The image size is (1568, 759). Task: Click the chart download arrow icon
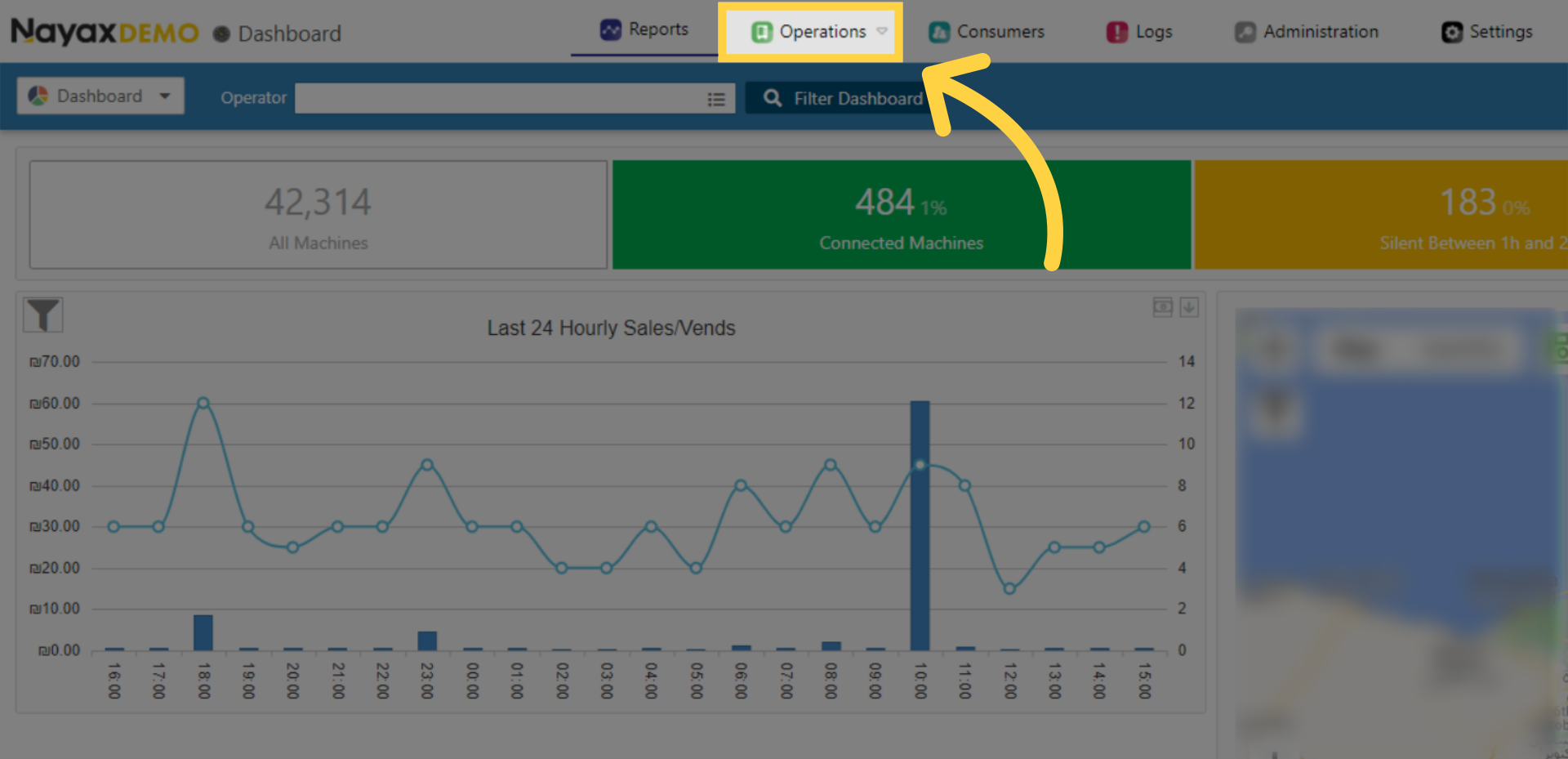[1189, 307]
